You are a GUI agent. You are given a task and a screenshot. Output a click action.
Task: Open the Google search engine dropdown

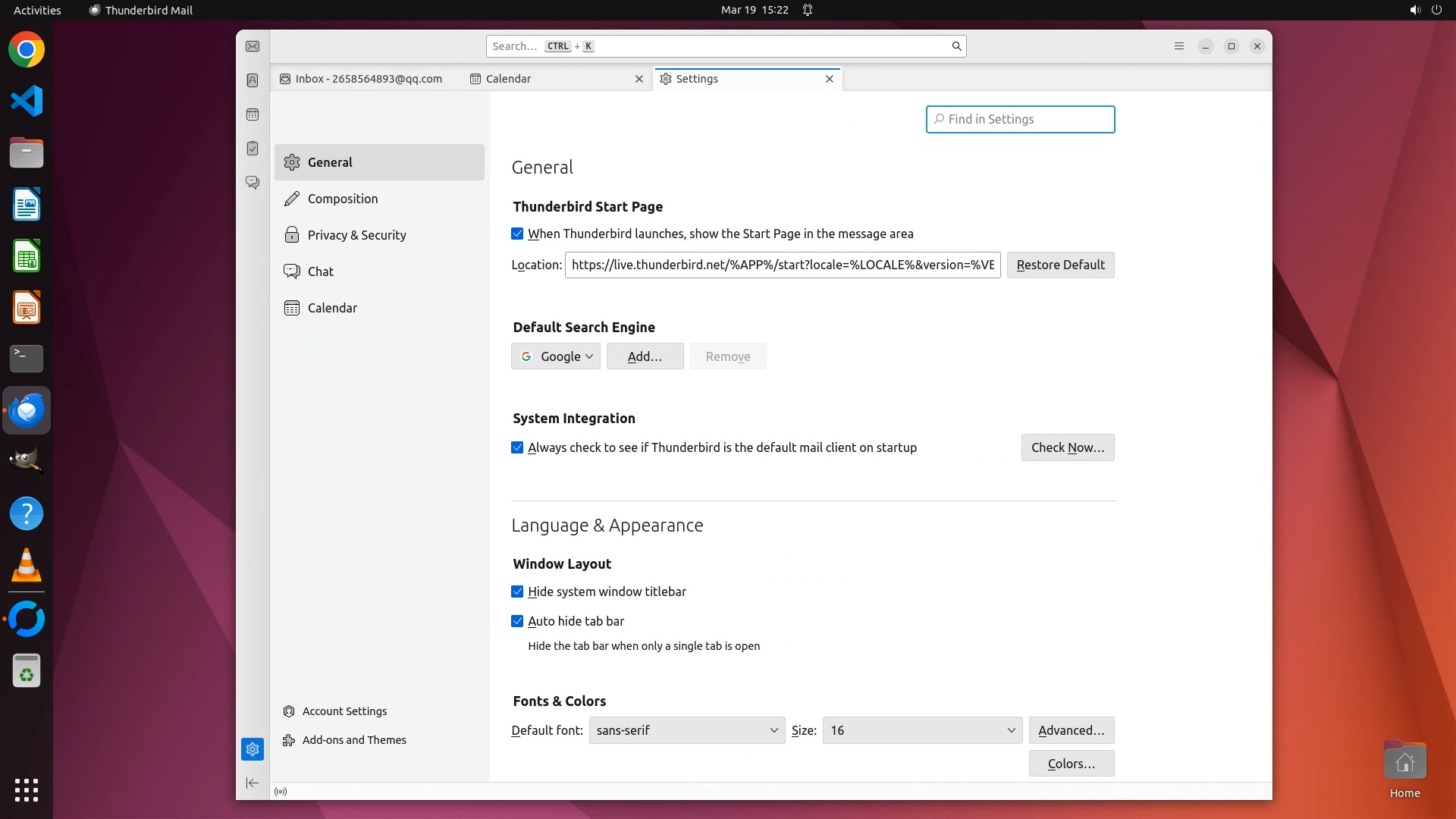click(x=556, y=356)
